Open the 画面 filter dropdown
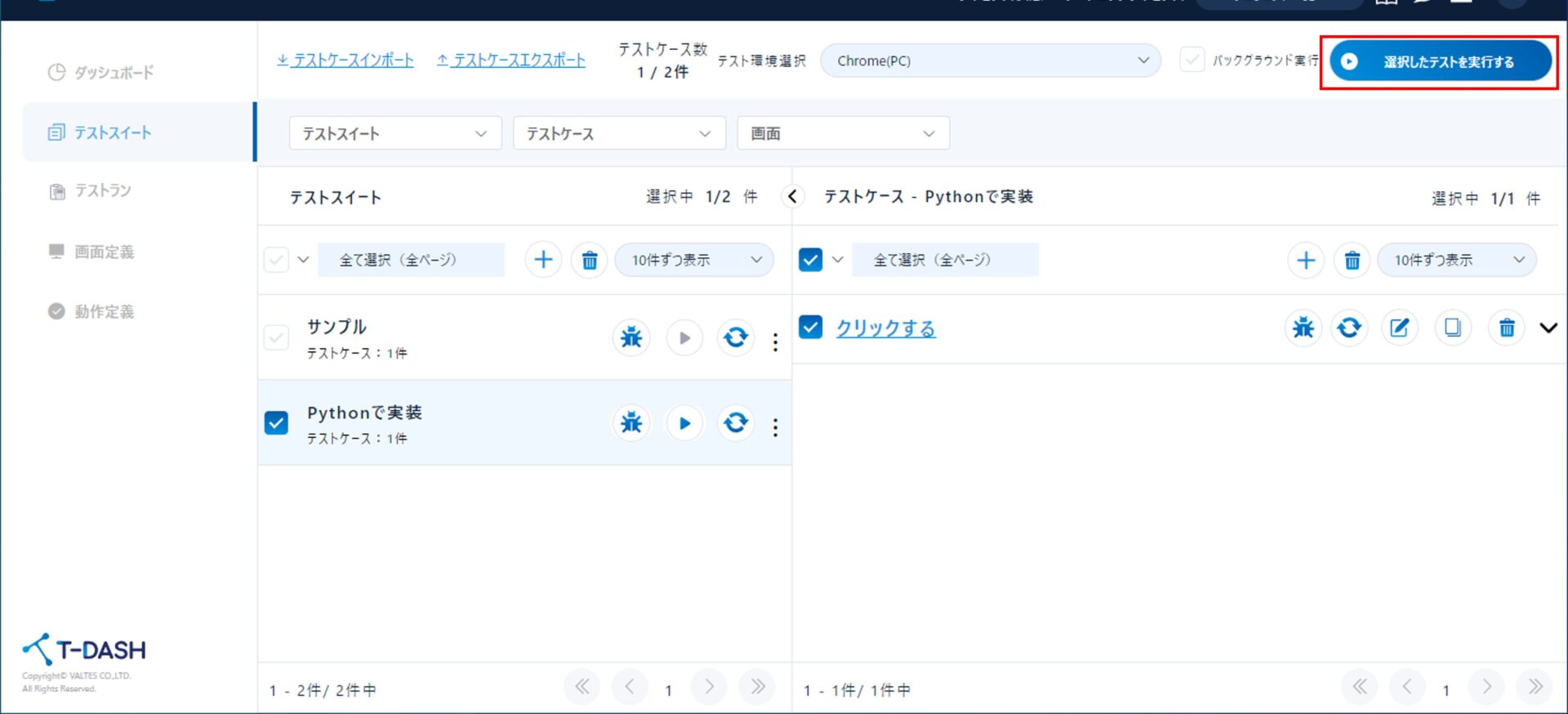This screenshot has height=714, width=1568. [842, 134]
